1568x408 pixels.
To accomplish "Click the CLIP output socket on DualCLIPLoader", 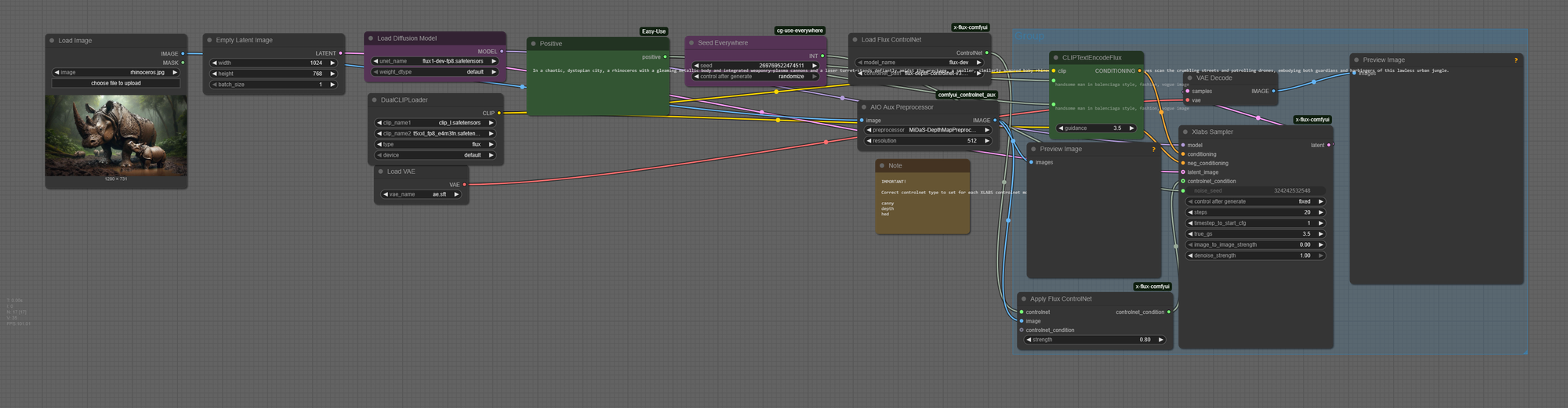I will [x=499, y=113].
